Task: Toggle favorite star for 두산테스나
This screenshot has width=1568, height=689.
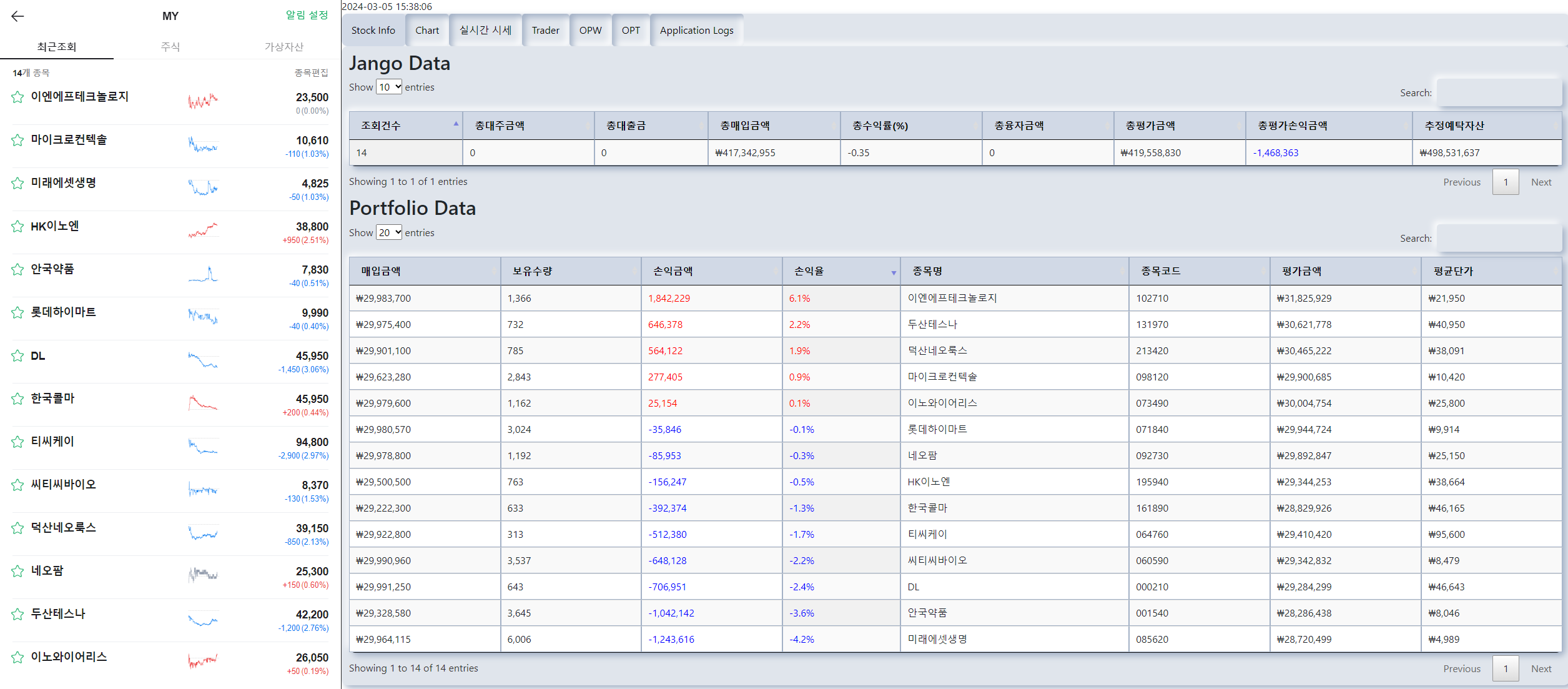Action: click(17, 614)
